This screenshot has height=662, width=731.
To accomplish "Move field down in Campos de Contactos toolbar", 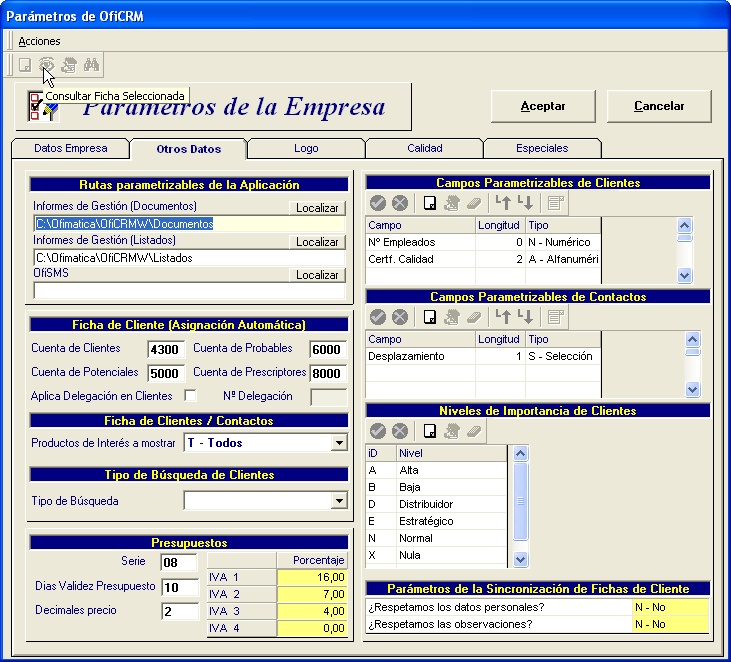I will coord(525,317).
